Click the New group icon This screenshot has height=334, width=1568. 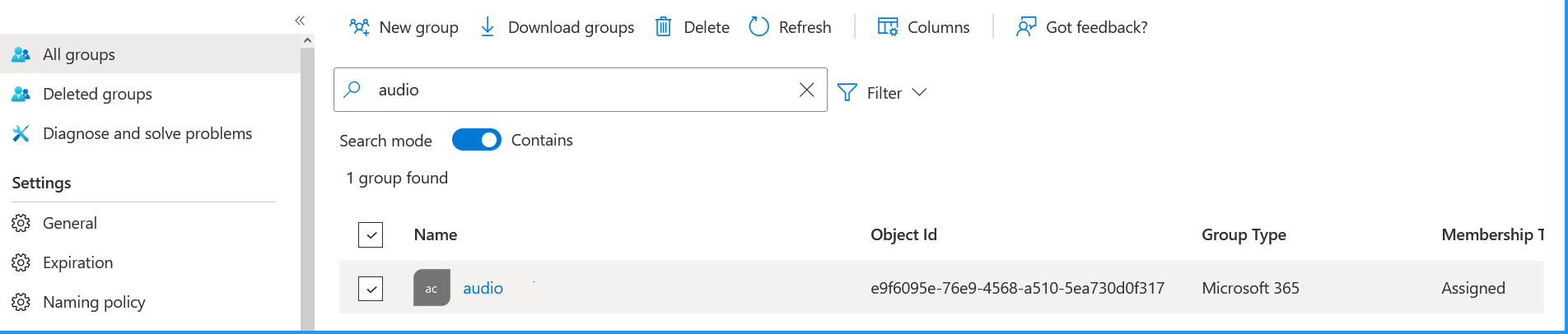[359, 27]
